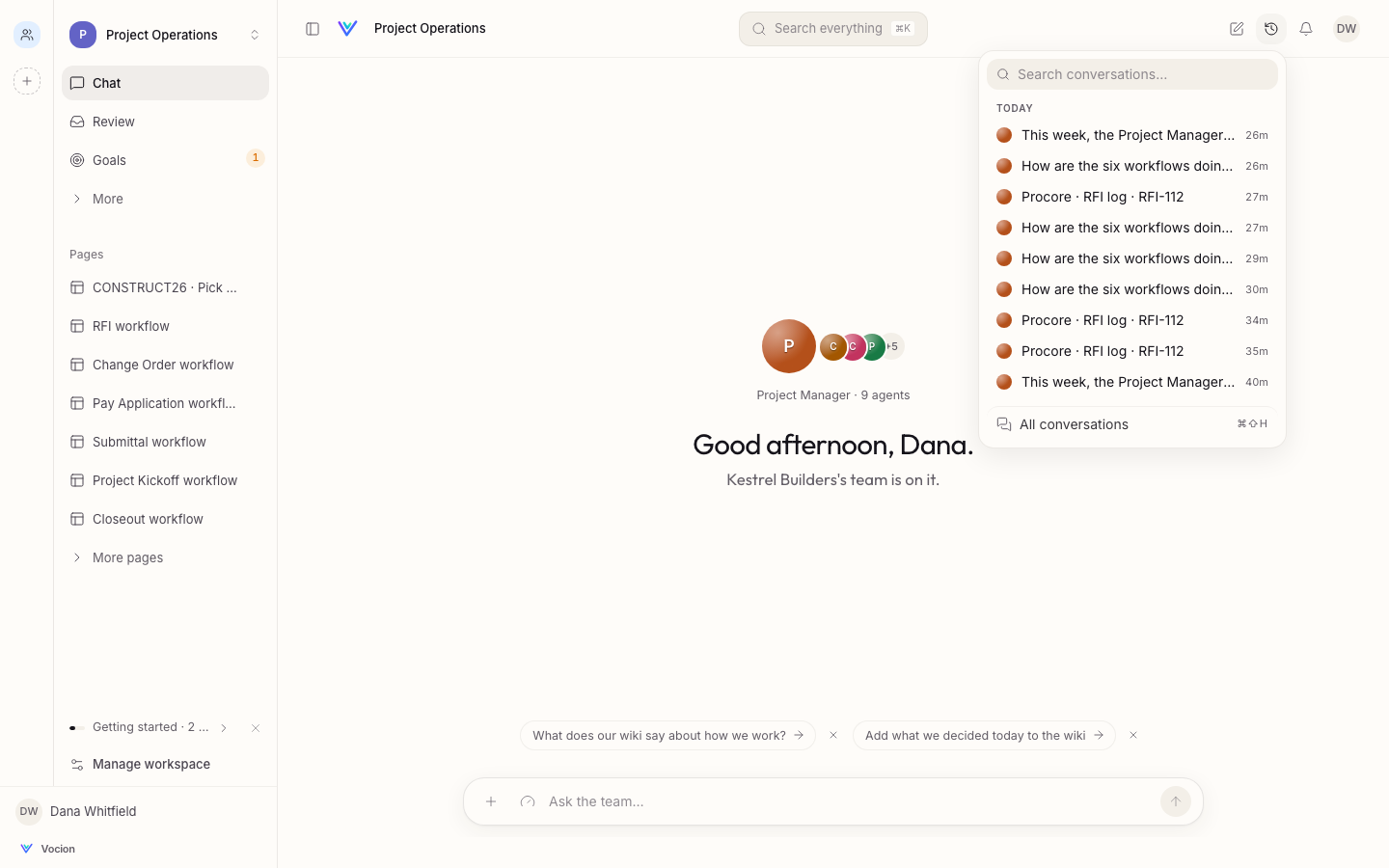This screenshot has height=868, width=1389.
Task: Open 'This week, the Project Manager' from 40m ago
Action: tap(1132, 382)
